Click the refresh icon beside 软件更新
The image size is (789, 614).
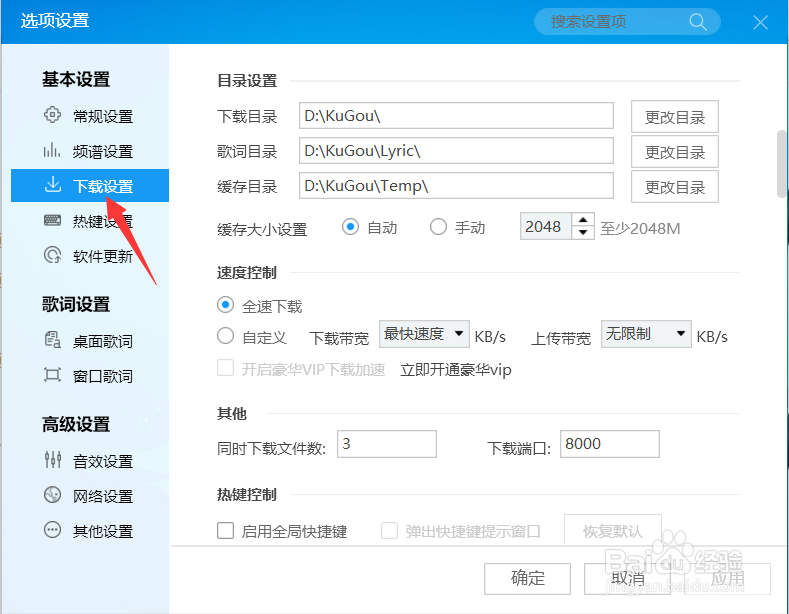52,255
